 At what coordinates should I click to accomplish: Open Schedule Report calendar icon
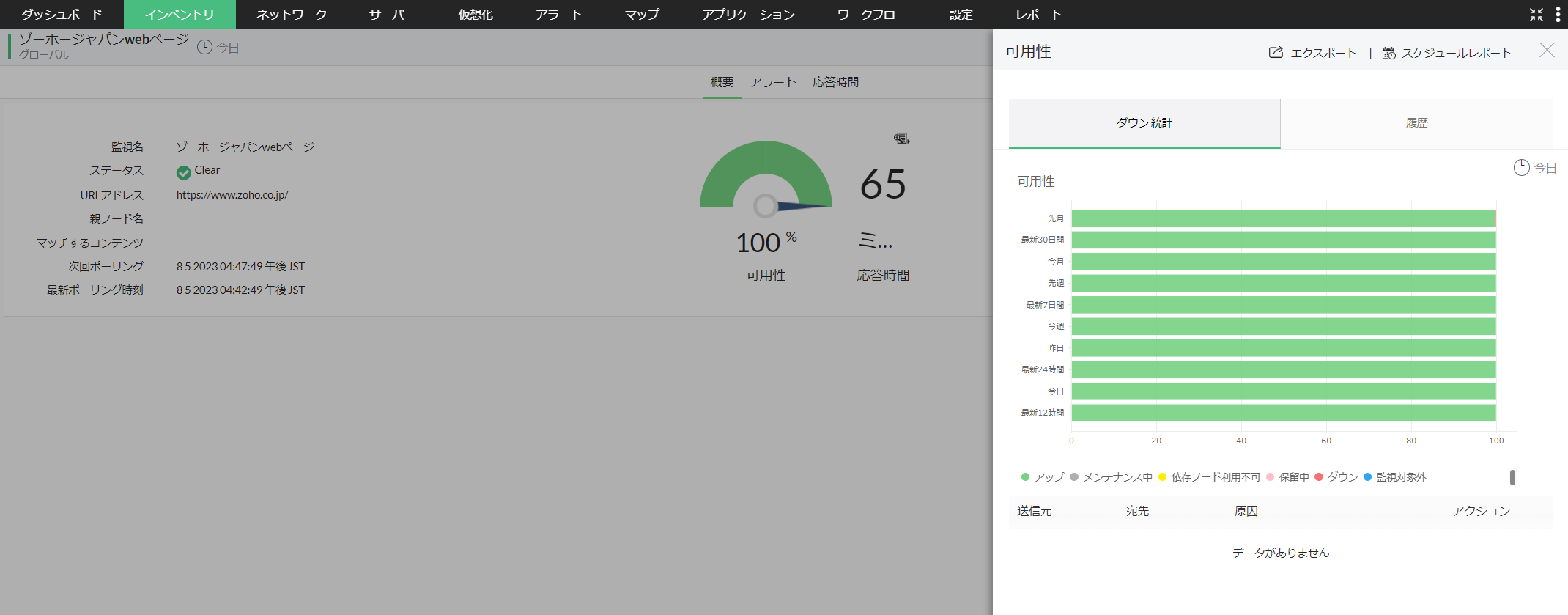[1388, 53]
